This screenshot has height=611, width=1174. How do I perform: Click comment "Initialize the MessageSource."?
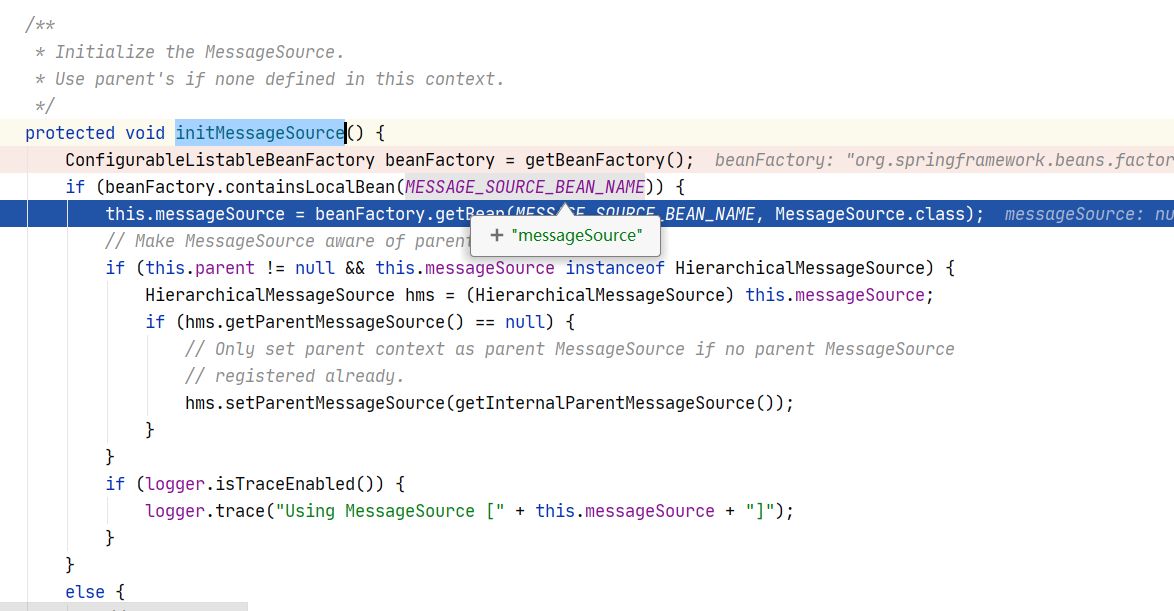(199, 52)
